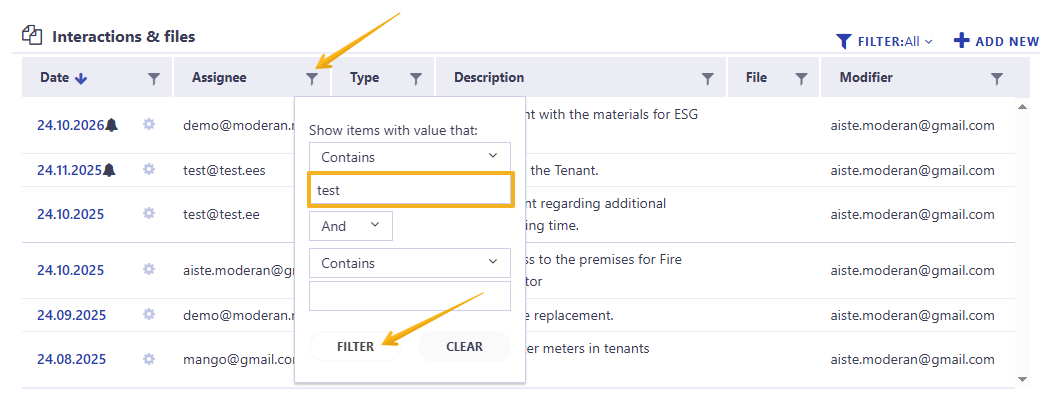This screenshot has width=1061, height=416.
Task: Click the Interactions & files section icon
Action: pos(32,34)
